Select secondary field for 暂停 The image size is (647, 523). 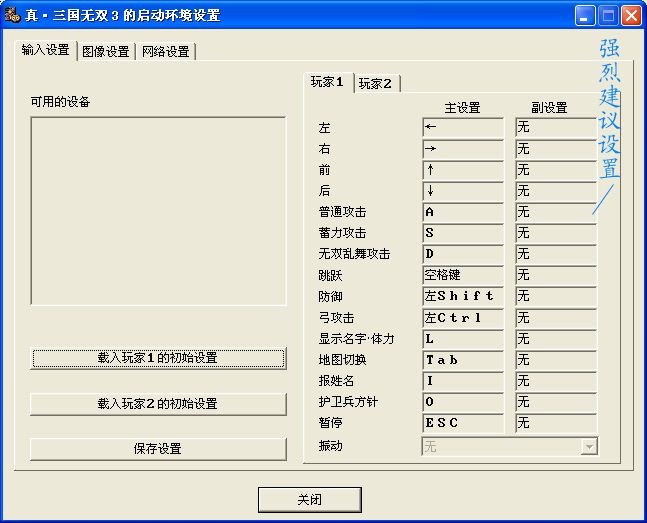click(x=556, y=423)
